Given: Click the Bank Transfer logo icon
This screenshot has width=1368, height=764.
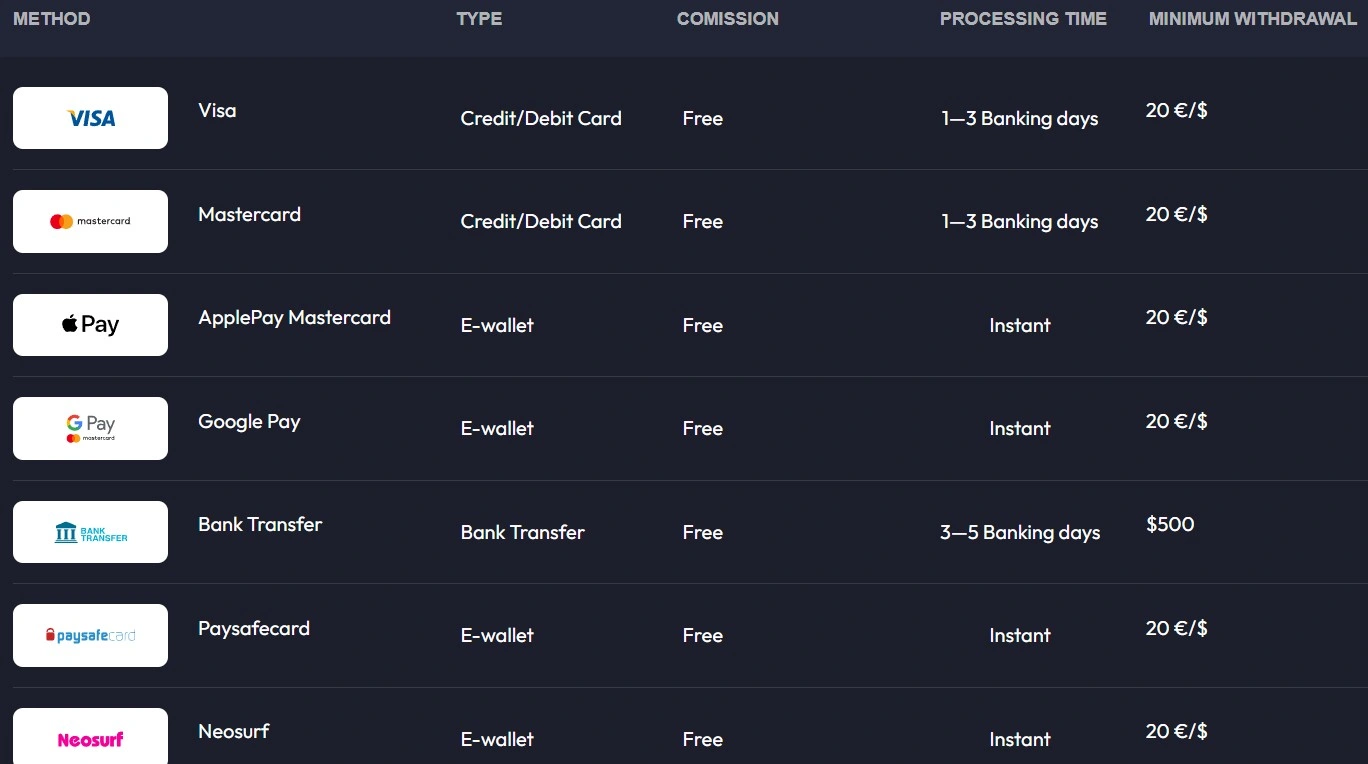Looking at the screenshot, I should click(90, 532).
